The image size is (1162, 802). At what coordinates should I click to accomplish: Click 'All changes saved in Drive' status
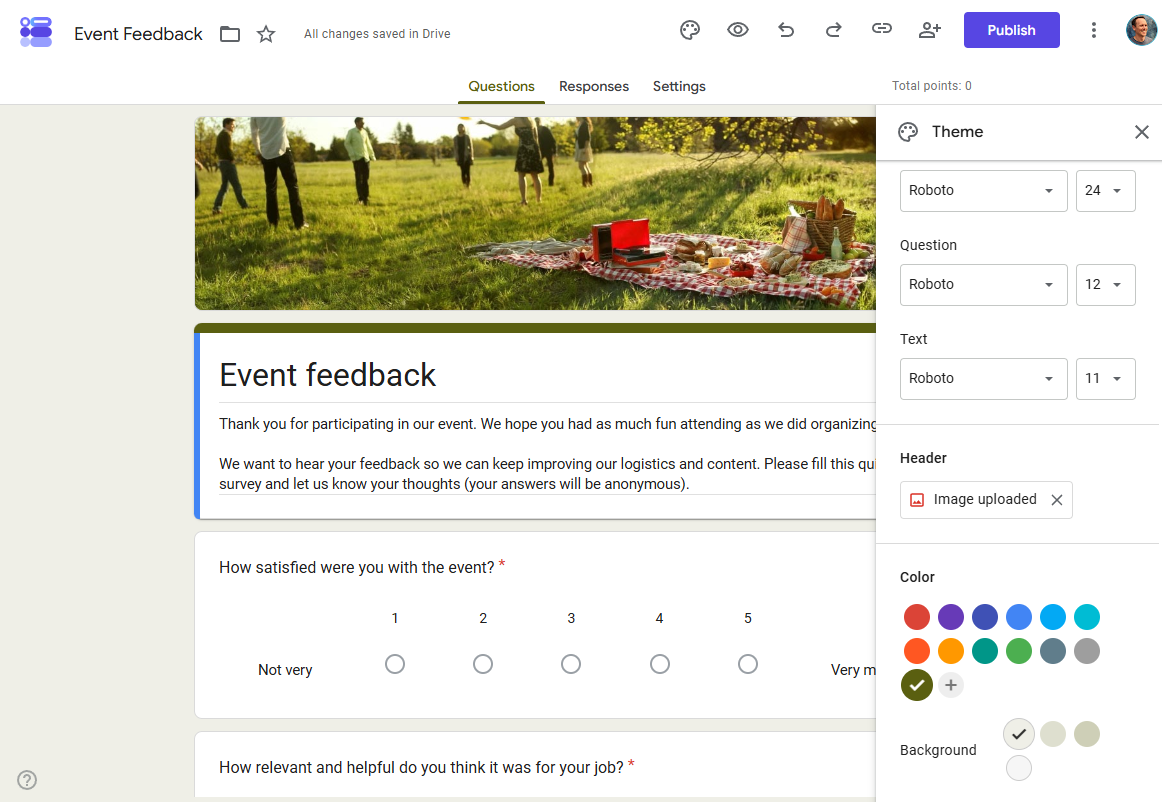point(377,34)
